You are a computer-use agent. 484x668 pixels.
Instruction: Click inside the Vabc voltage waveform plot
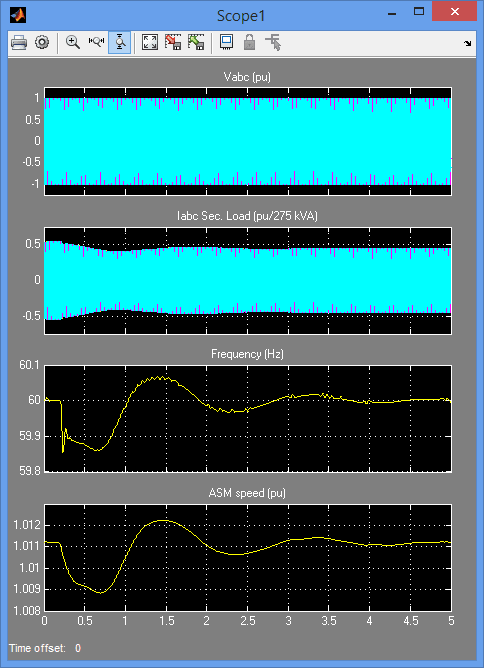tap(248, 141)
